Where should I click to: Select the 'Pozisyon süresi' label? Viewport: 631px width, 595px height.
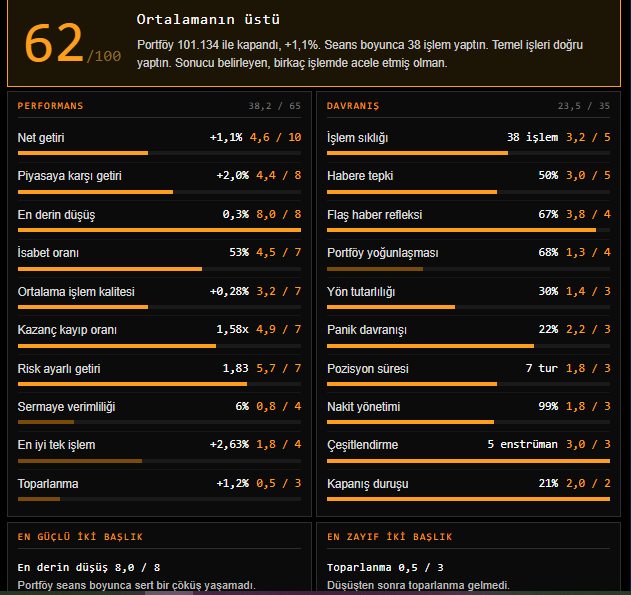(367, 369)
